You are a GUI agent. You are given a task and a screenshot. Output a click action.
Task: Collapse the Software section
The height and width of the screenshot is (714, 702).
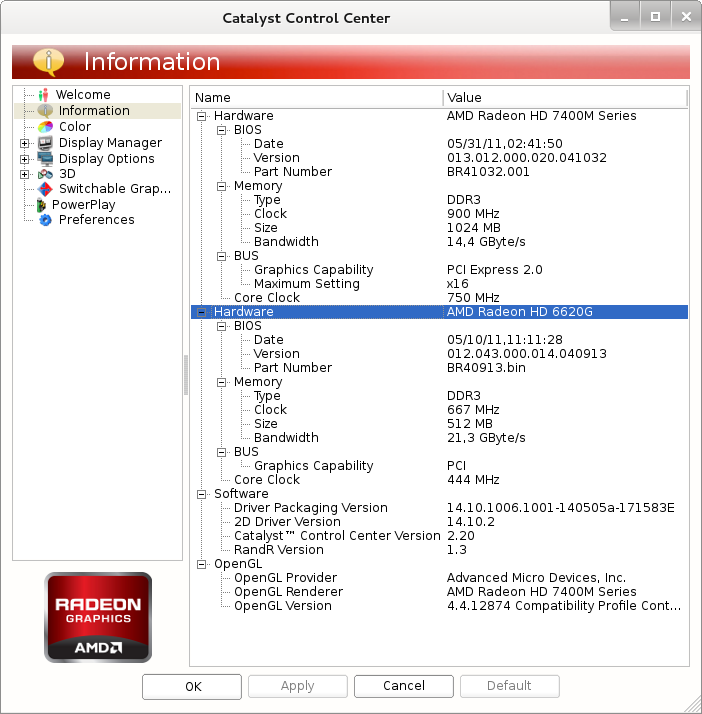[202, 494]
